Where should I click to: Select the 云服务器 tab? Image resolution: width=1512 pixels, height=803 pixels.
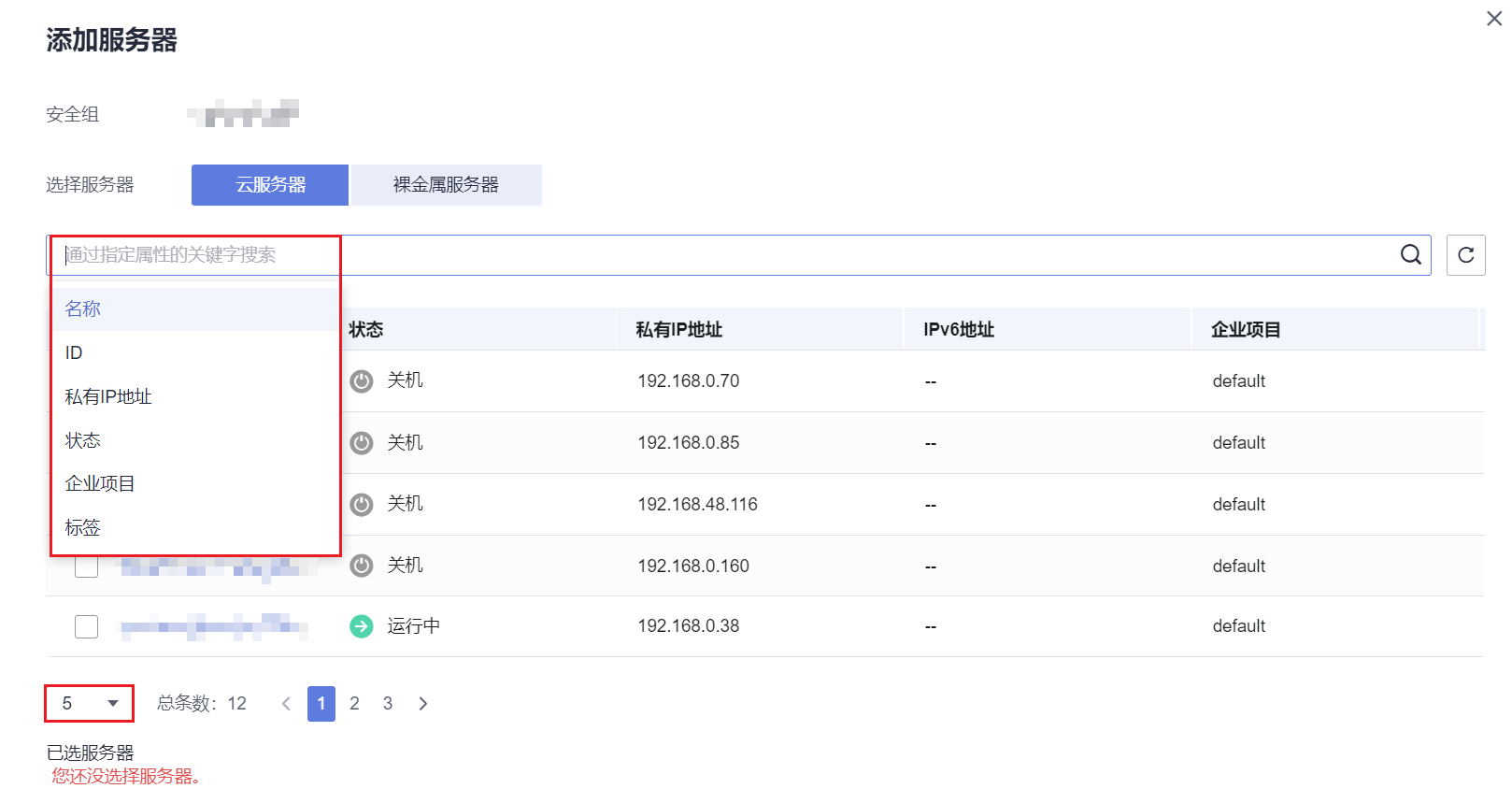coord(270,185)
